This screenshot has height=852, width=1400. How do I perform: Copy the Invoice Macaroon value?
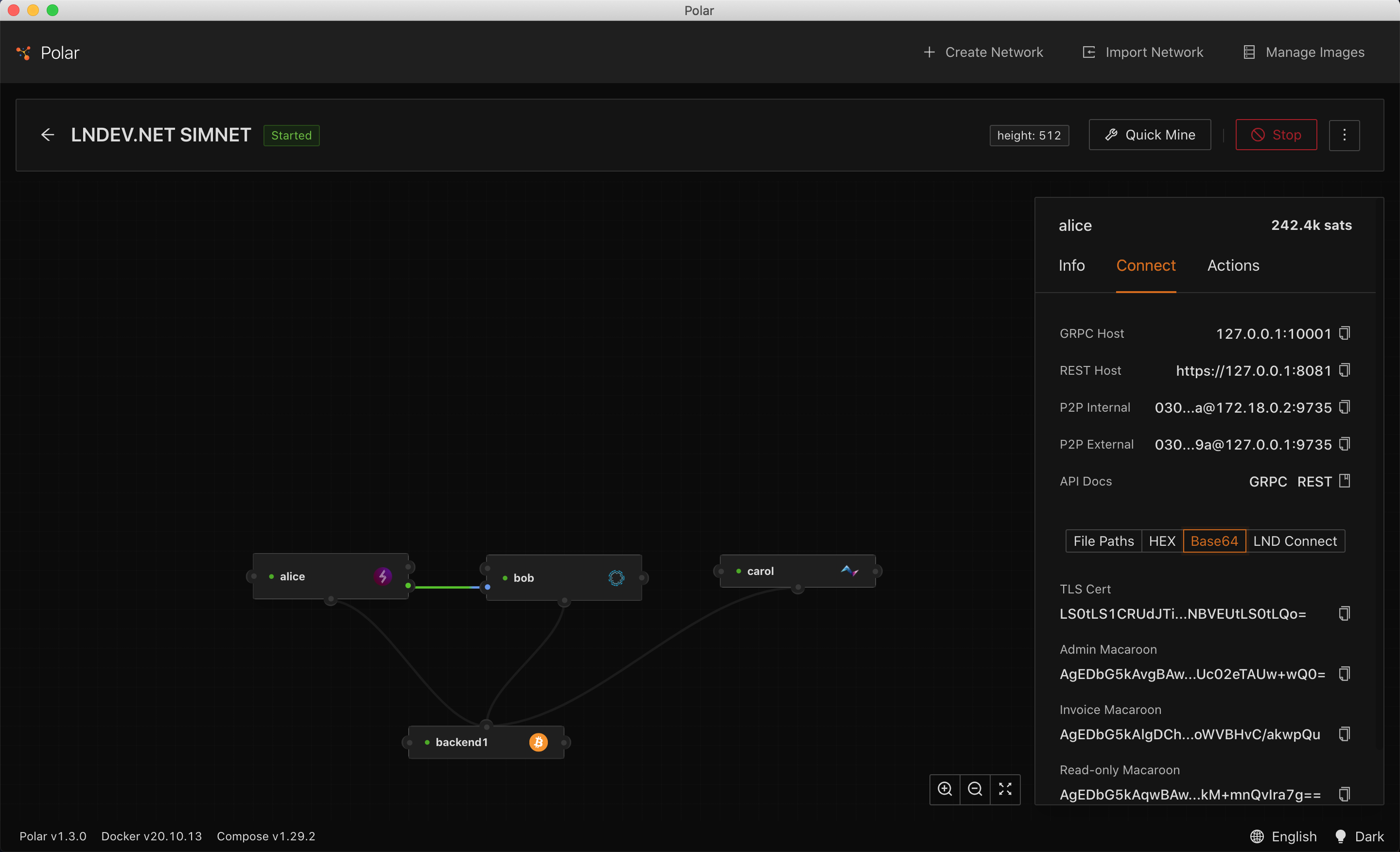[x=1344, y=734]
